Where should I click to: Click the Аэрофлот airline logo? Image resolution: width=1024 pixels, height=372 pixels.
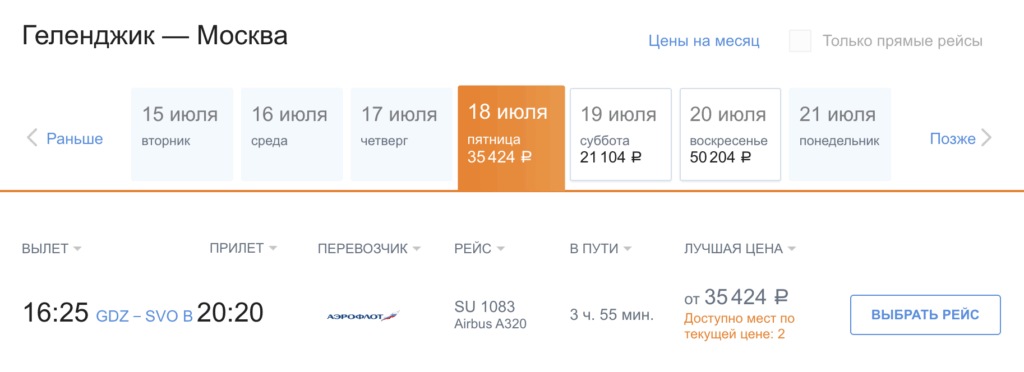click(x=362, y=316)
